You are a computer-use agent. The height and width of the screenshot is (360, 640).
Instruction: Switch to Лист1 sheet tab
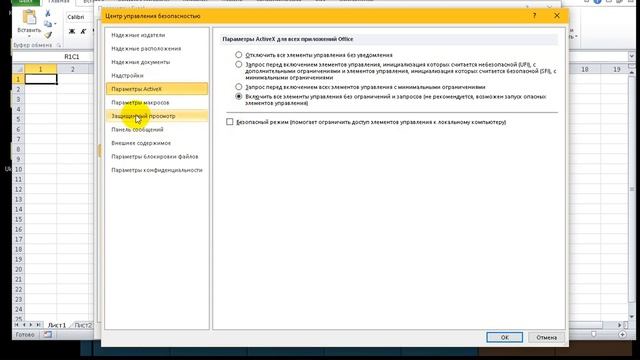(57, 325)
